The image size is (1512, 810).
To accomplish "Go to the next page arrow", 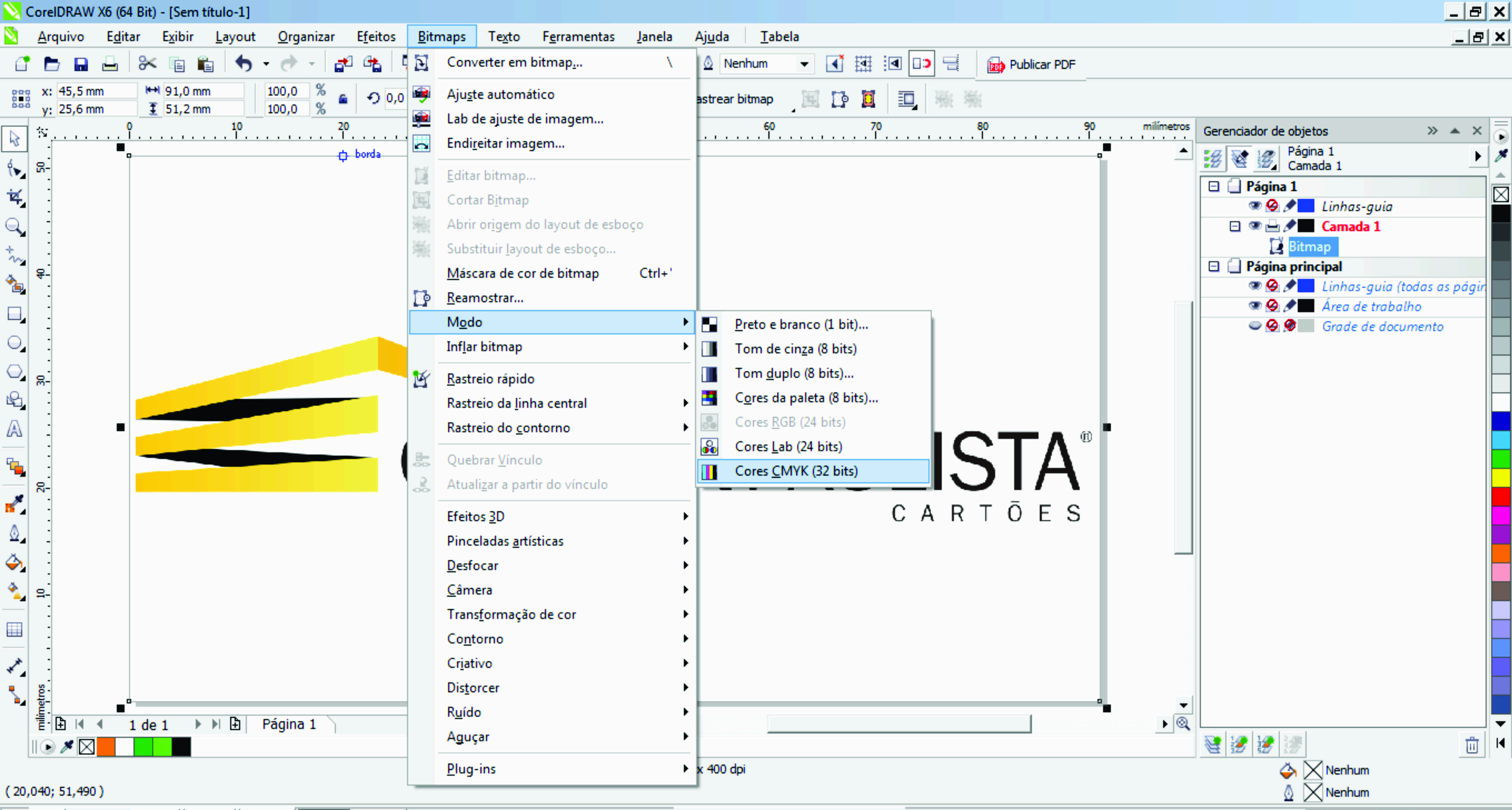I will click(x=198, y=724).
